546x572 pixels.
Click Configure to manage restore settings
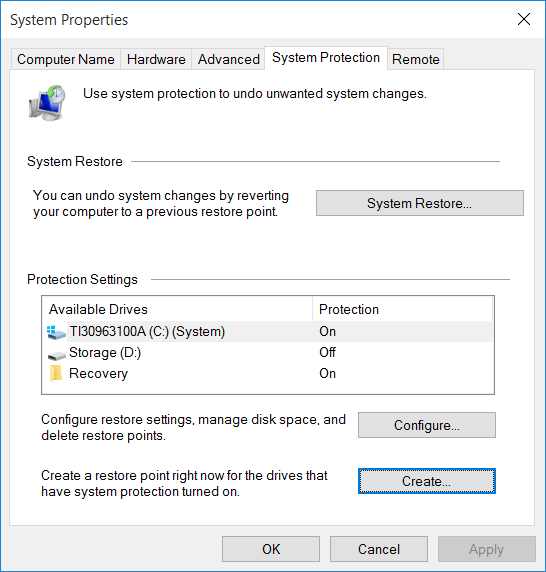click(x=427, y=425)
